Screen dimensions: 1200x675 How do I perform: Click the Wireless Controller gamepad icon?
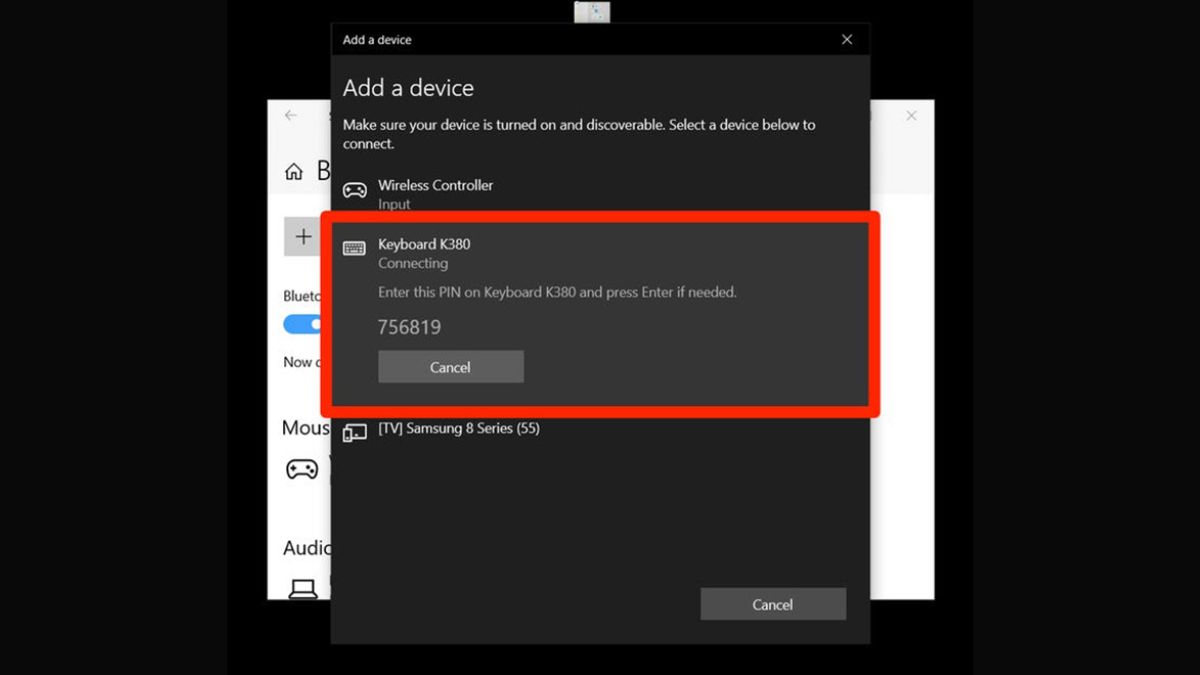[x=355, y=190]
